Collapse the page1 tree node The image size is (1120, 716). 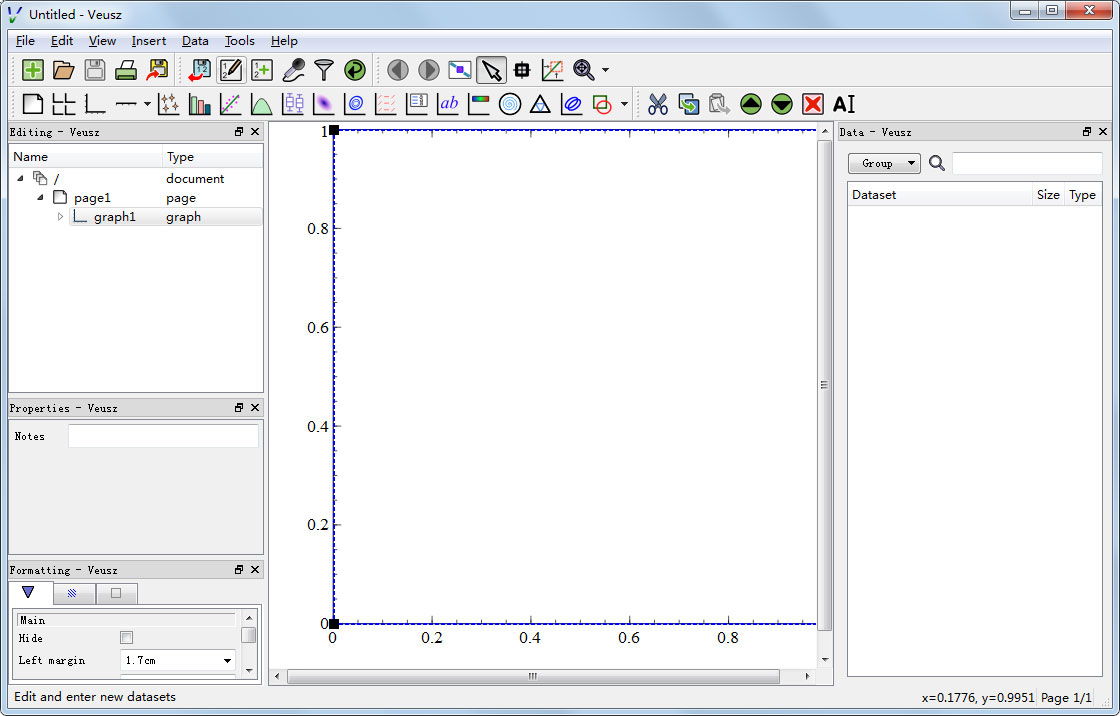click(40, 198)
